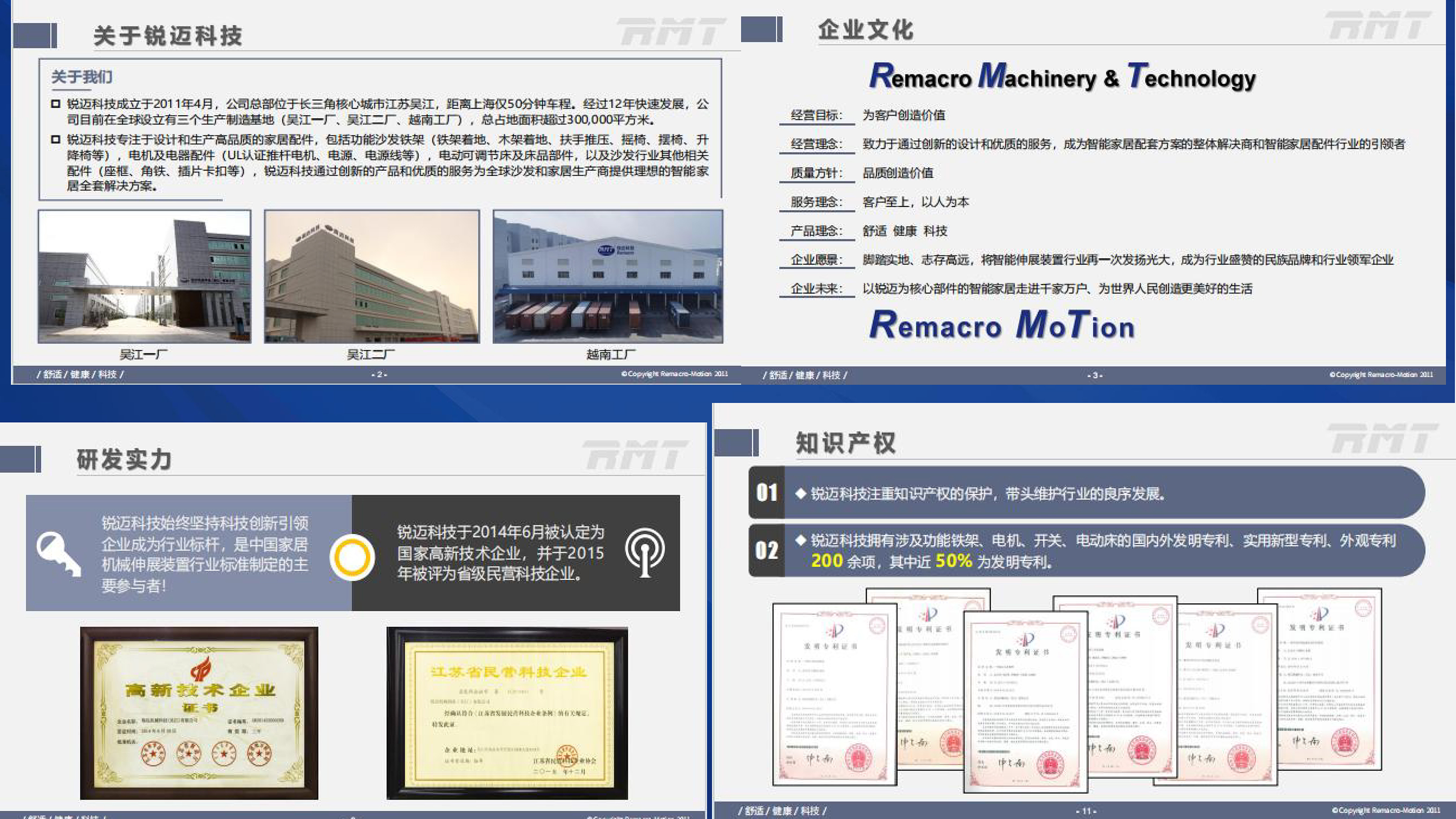Viewport: 1456px width, 819px height.
Task: Click page number 11 in footer
Action: click(1086, 811)
